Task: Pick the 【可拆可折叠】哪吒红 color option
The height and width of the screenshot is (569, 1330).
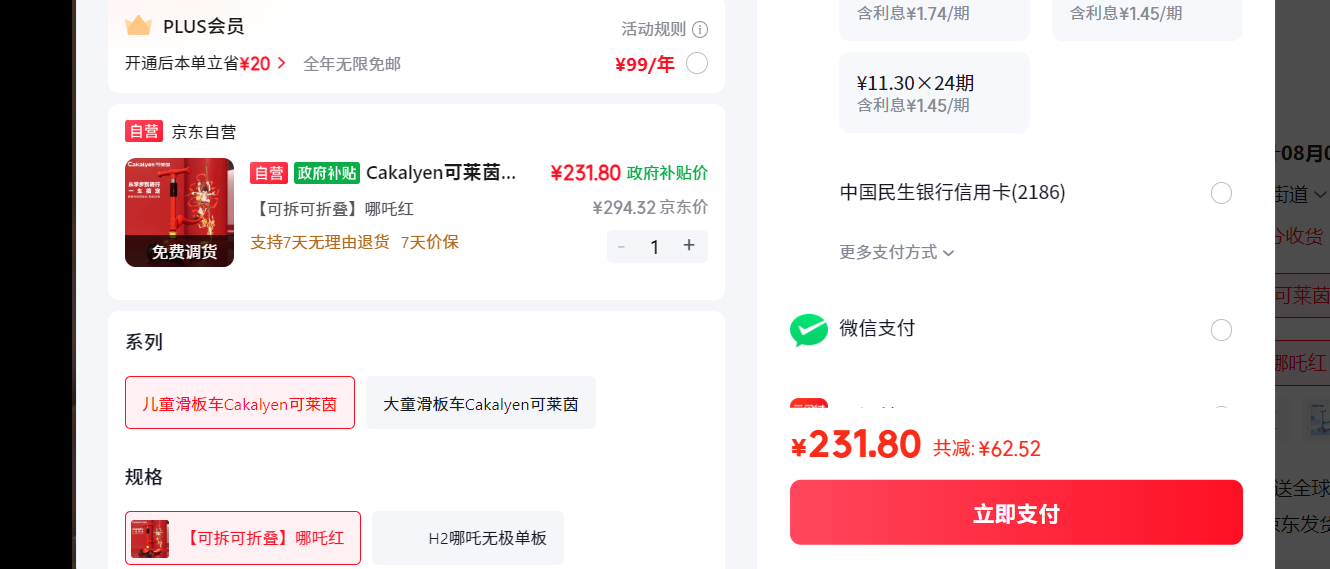Action: point(243,538)
